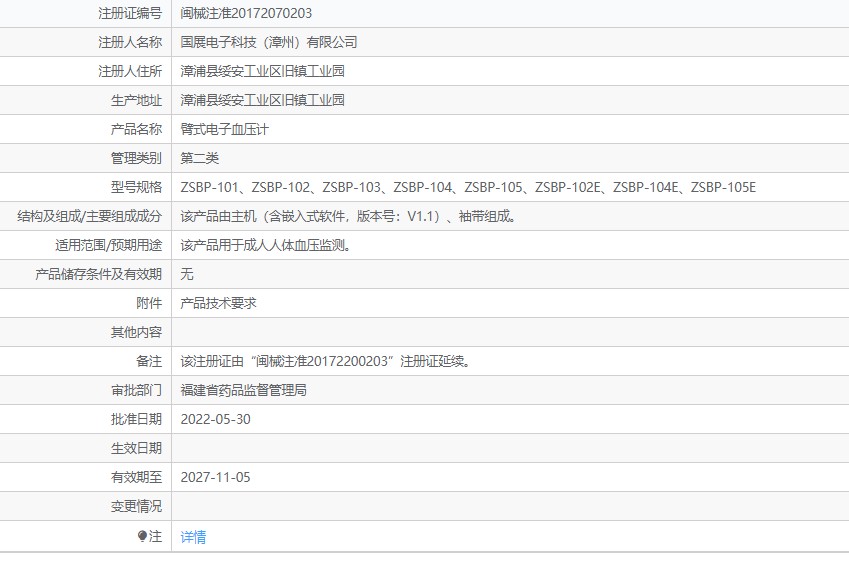Click the 变更情况 field label
Image resolution: width=849 pixels, height=563 pixels.
tap(136, 506)
